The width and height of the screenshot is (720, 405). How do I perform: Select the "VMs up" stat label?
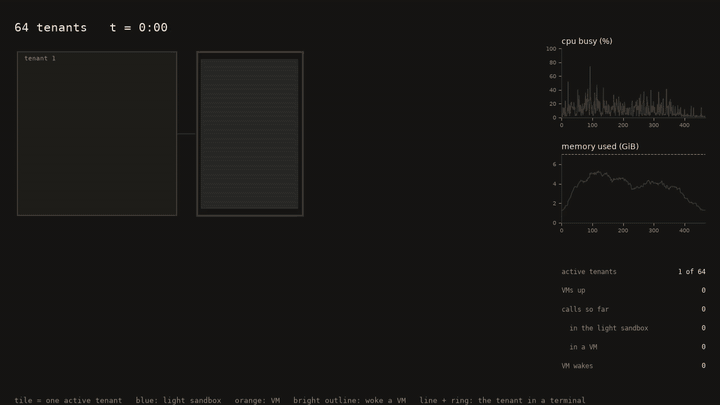pyautogui.click(x=573, y=291)
